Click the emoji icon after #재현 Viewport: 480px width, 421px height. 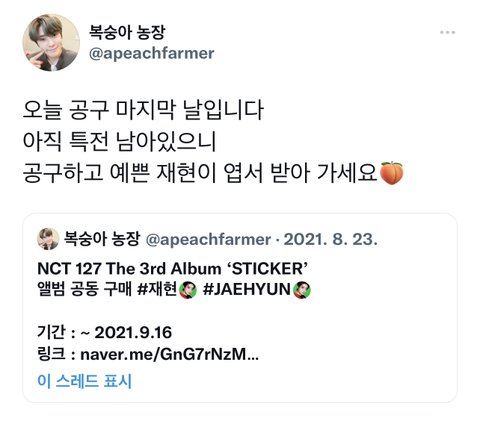coord(188,290)
